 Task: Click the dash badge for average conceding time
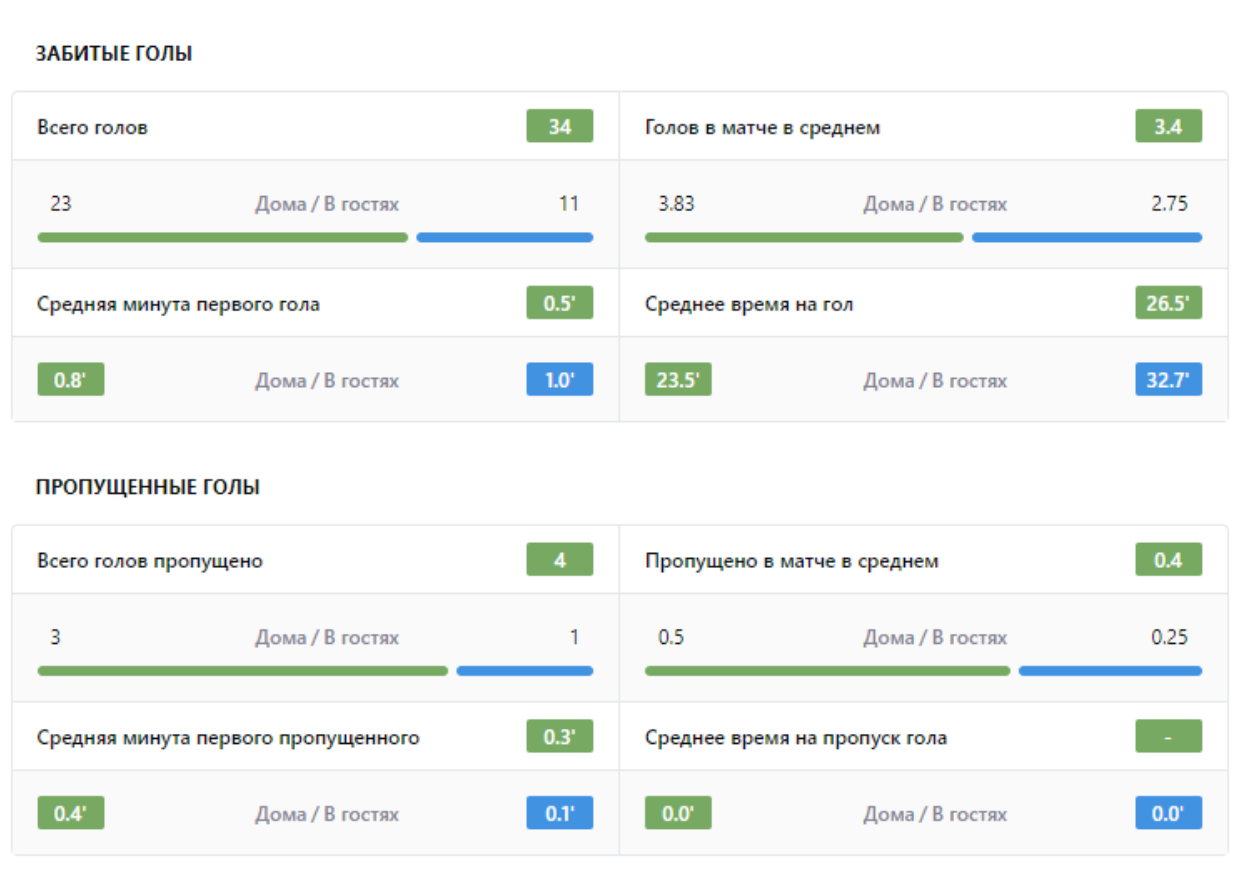pos(1168,737)
